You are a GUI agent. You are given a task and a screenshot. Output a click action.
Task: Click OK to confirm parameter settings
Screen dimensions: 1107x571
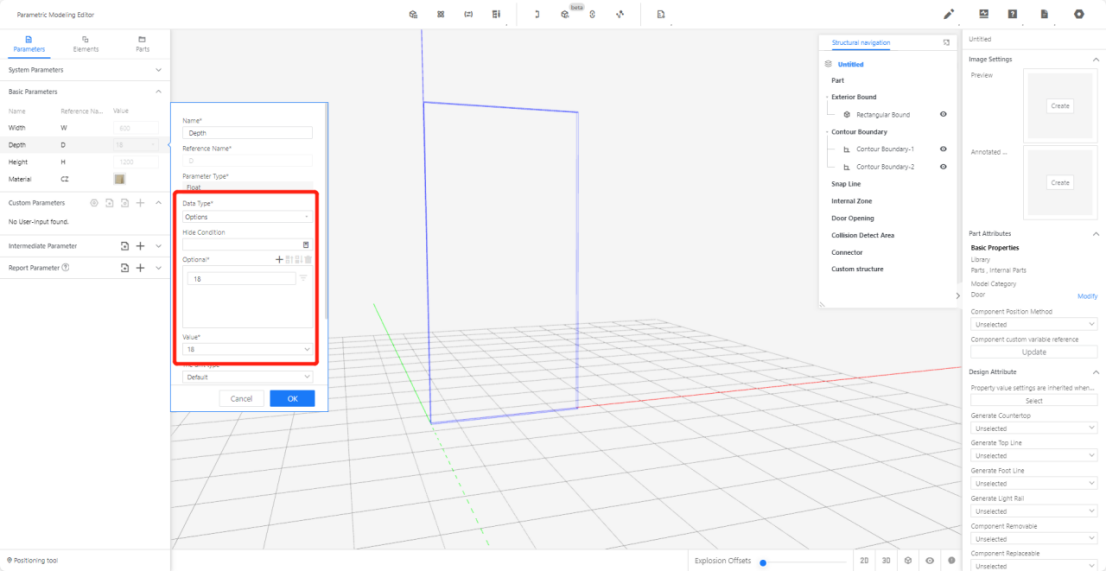(292, 398)
